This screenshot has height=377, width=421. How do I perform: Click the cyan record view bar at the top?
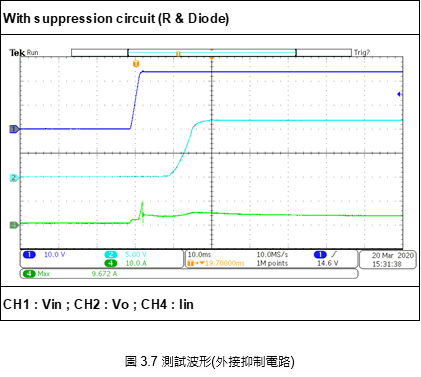[x=212, y=53]
